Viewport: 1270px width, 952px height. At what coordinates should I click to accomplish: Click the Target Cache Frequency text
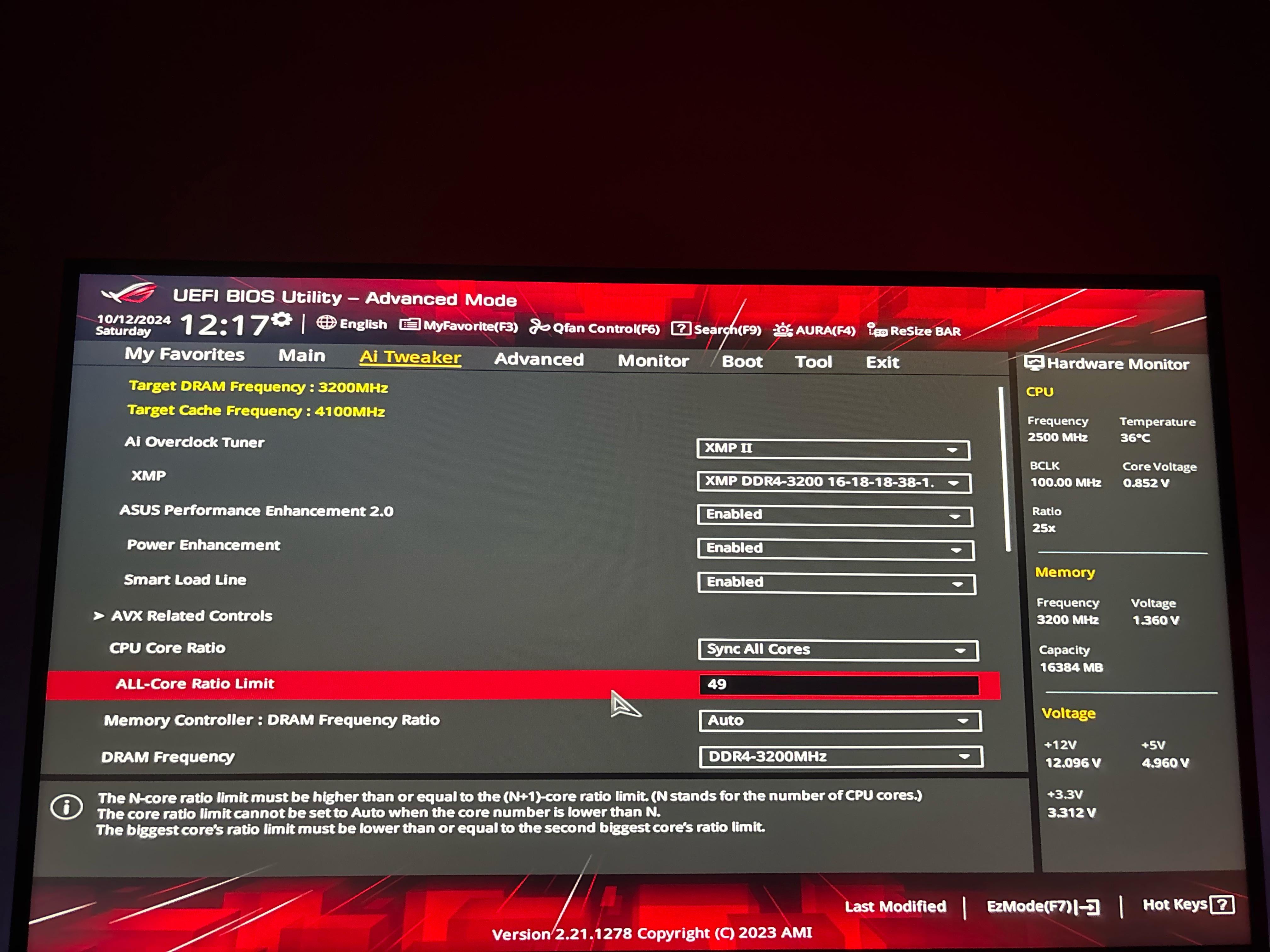point(256,410)
